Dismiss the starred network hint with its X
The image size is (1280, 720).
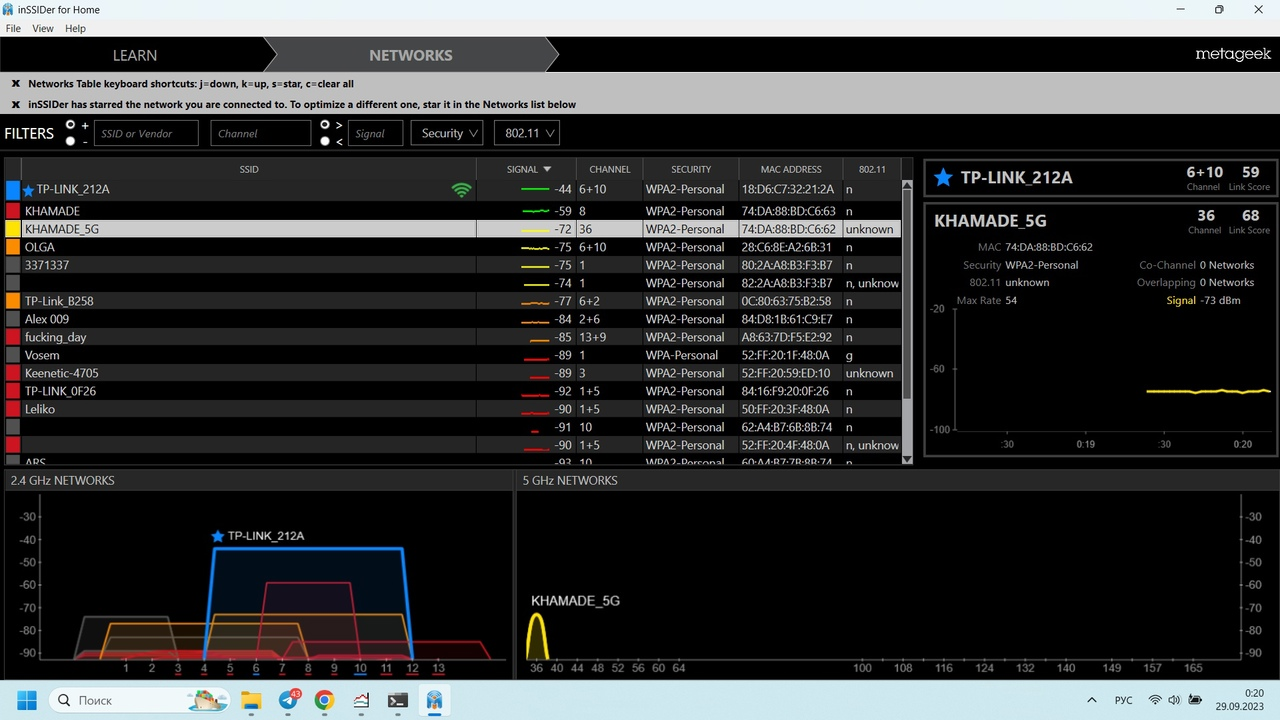(x=16, y=104)
